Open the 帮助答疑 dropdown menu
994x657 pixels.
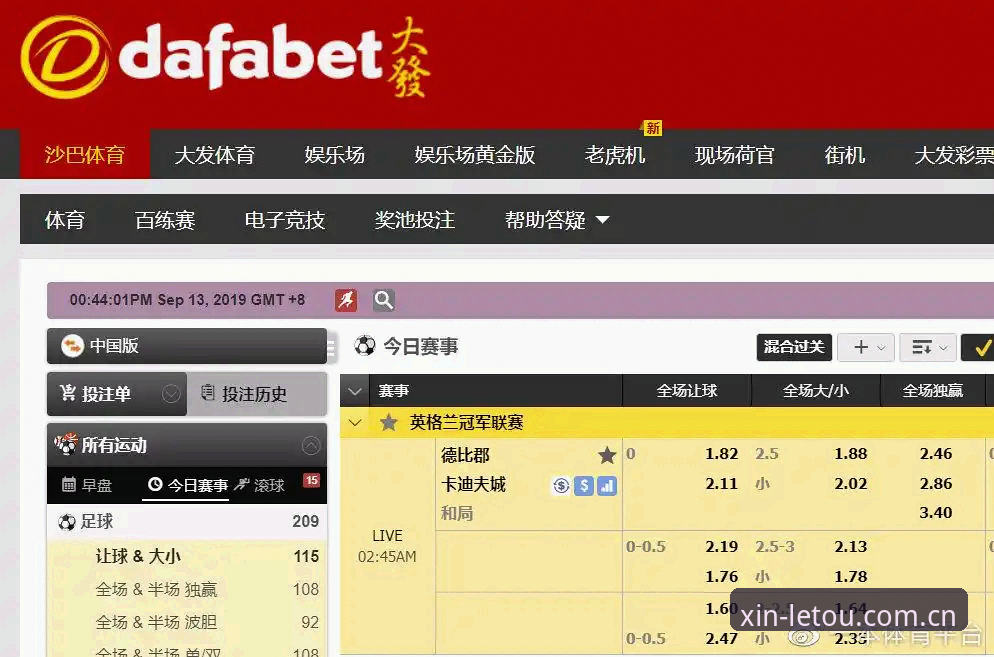coord(557,220)
